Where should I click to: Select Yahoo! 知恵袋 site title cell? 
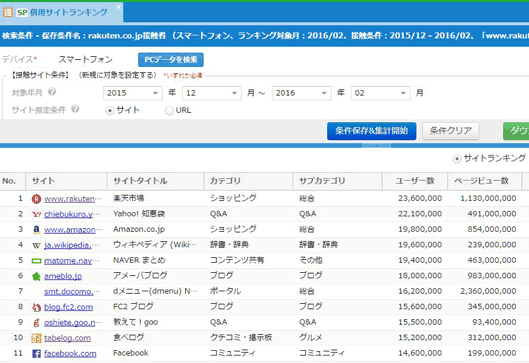pyautogui.click(x=139, y=214)
